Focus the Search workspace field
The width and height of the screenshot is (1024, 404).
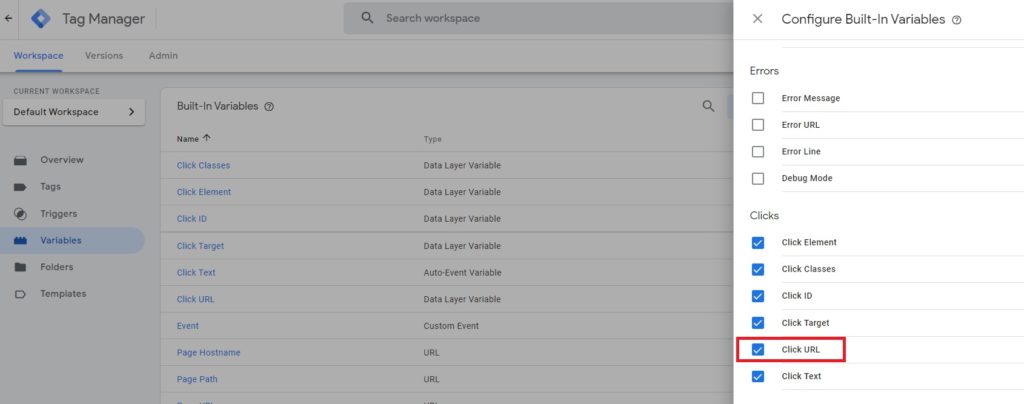coord(540,18)
